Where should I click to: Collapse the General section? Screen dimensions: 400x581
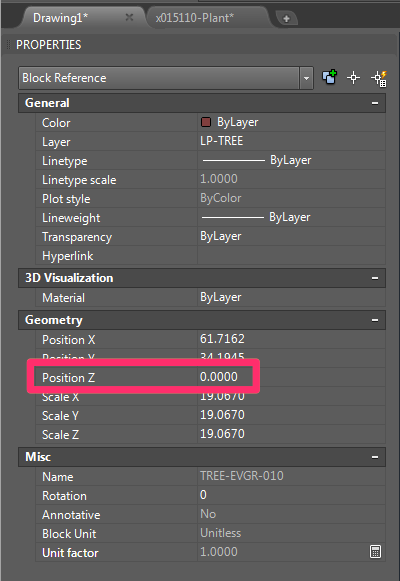coord(375,103)
